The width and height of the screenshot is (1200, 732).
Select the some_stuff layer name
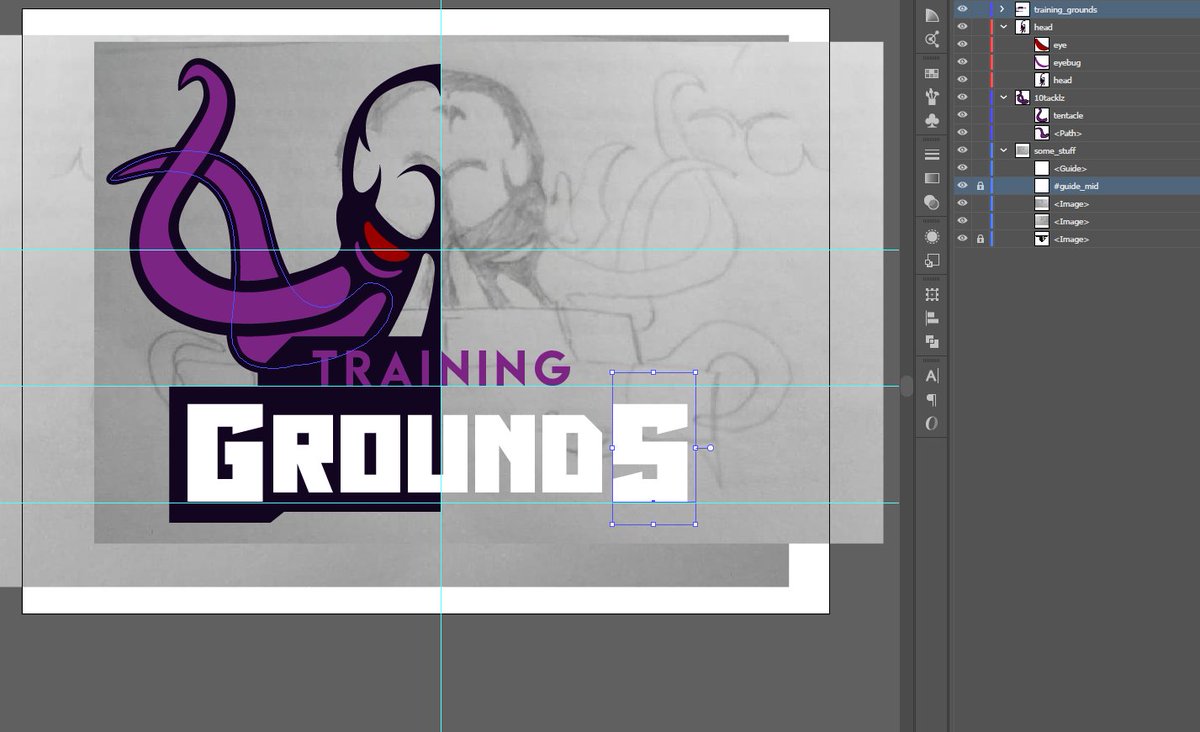[x=1055, y=151]
